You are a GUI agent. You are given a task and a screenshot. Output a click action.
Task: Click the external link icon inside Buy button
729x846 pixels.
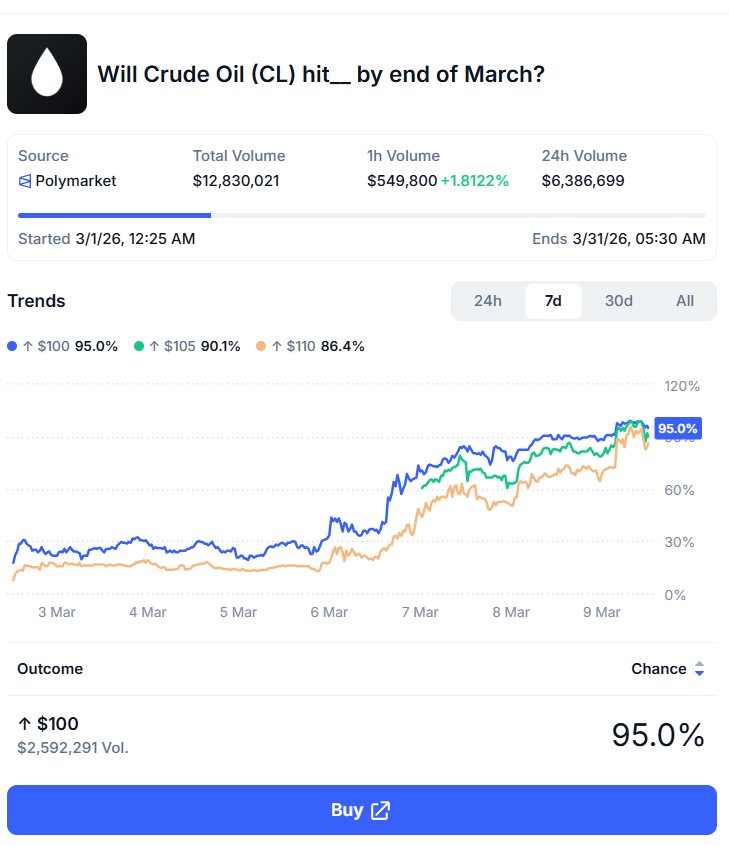pos(381,811)
